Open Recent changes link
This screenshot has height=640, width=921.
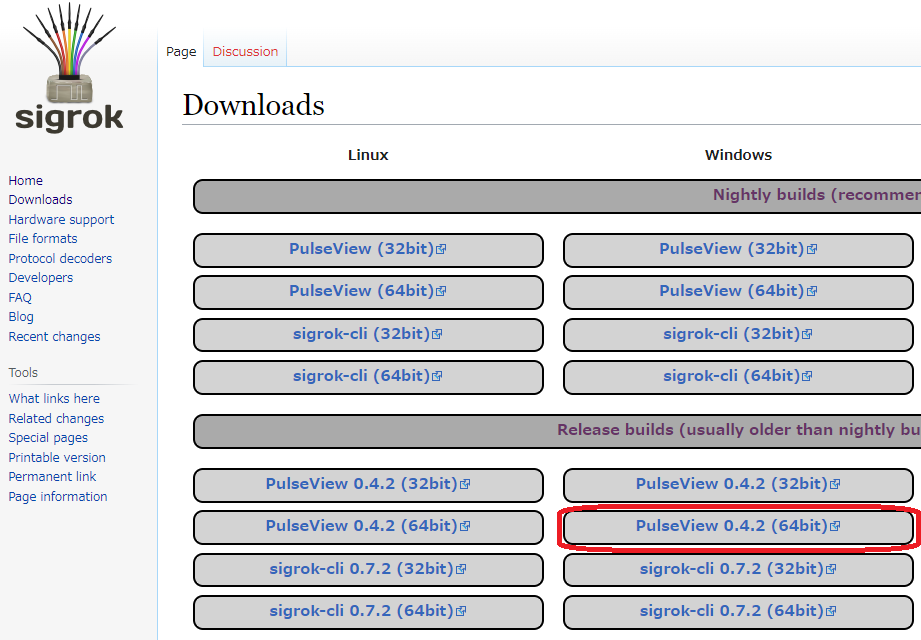coord(54,337)
